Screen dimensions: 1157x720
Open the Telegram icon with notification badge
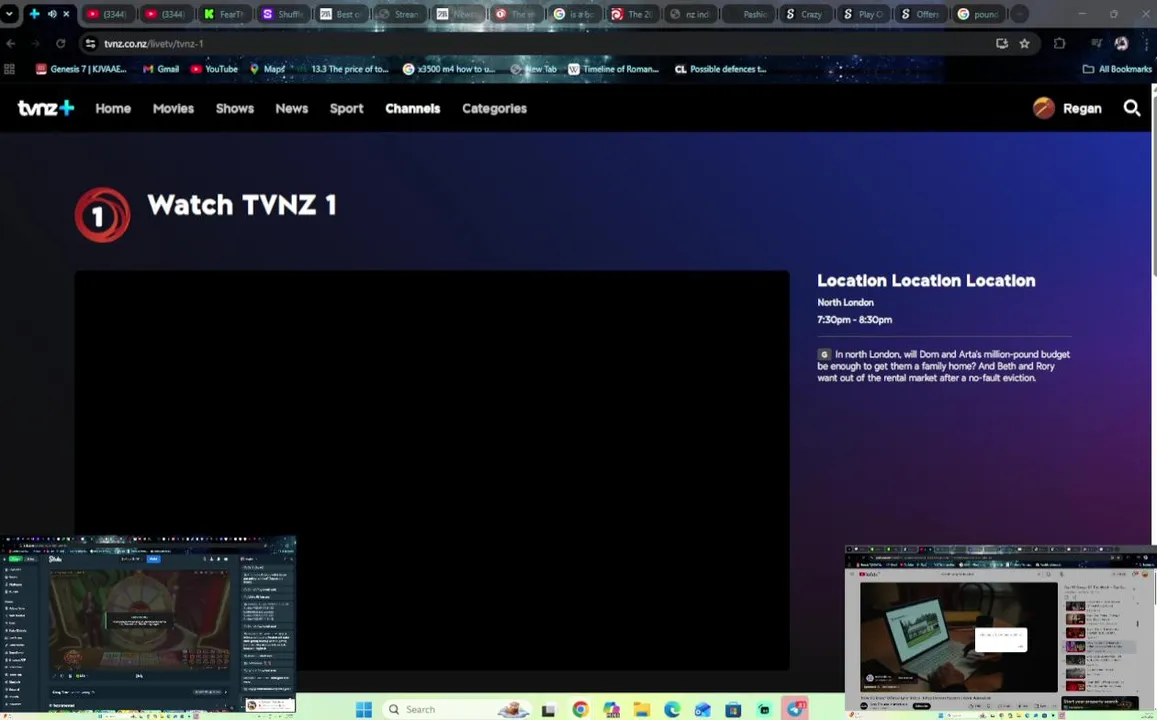pyautogui.click(x=795, y=710)
